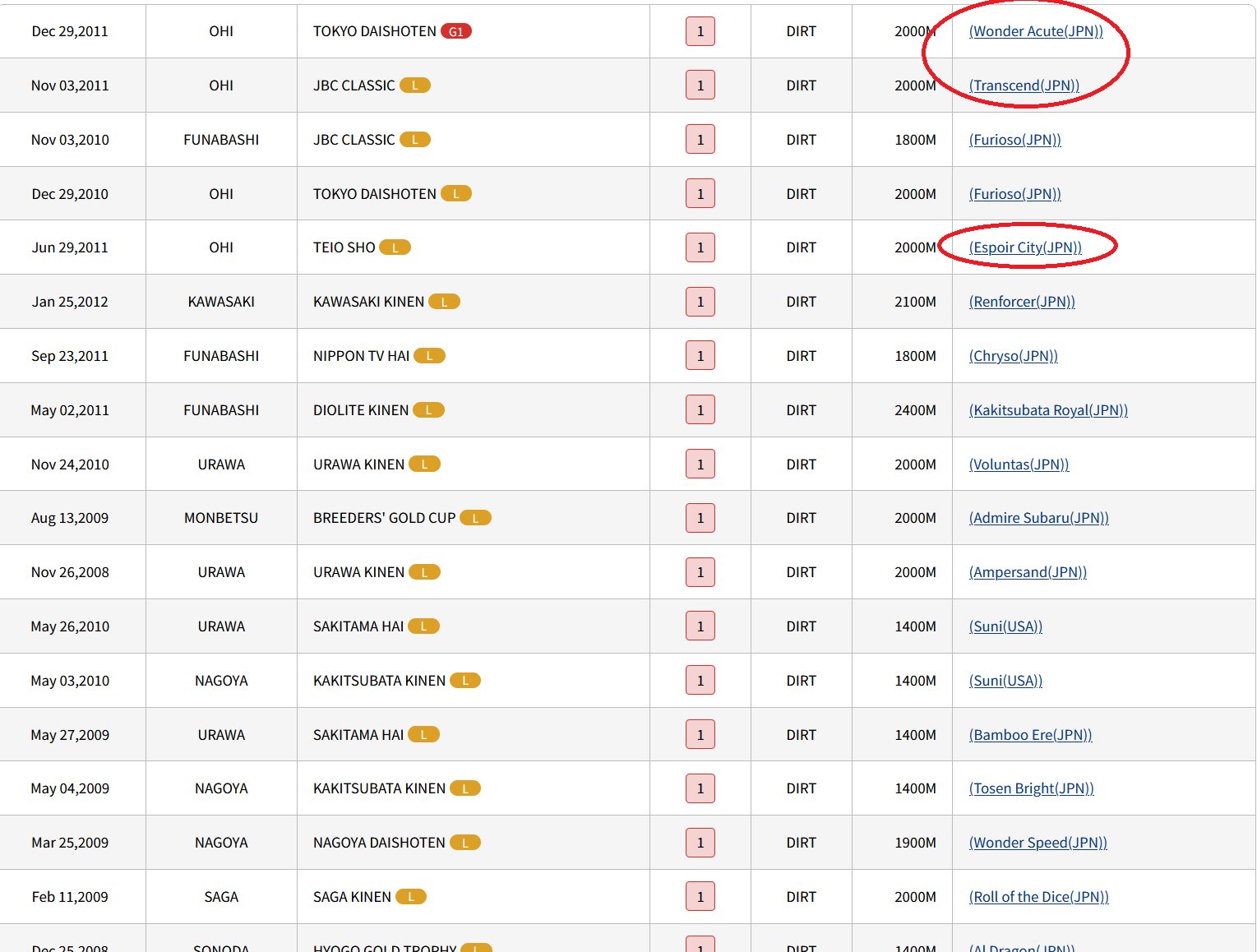
Task: Open the Voluntas(JPN) horse link
Action: 1019,464
